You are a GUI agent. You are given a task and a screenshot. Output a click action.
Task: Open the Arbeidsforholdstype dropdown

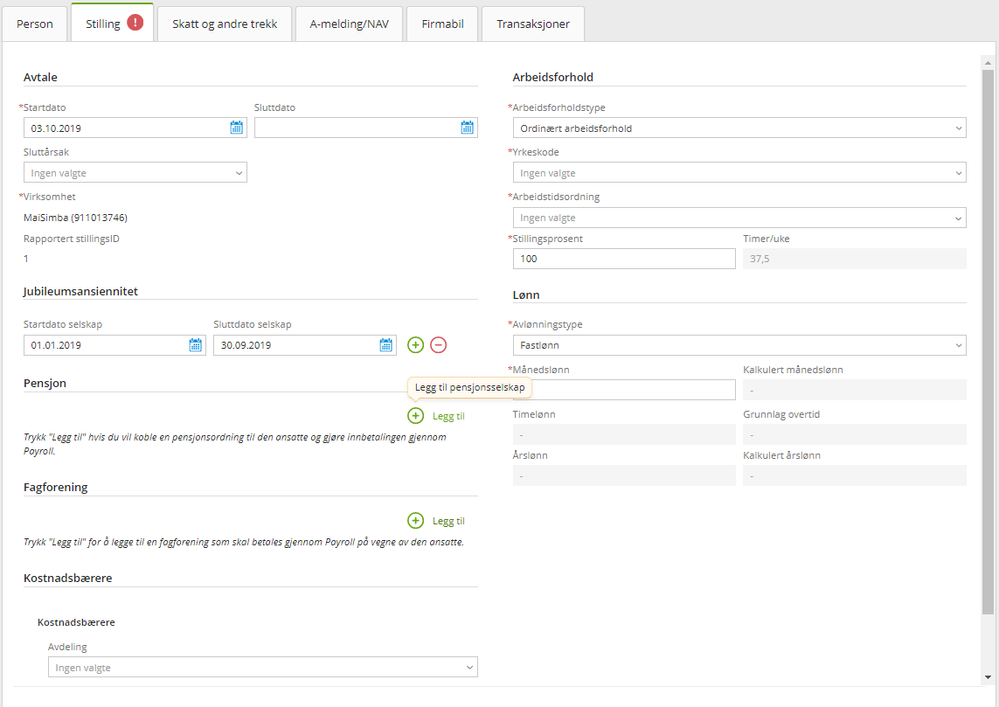pyautogui.click(x=739, y=128)
